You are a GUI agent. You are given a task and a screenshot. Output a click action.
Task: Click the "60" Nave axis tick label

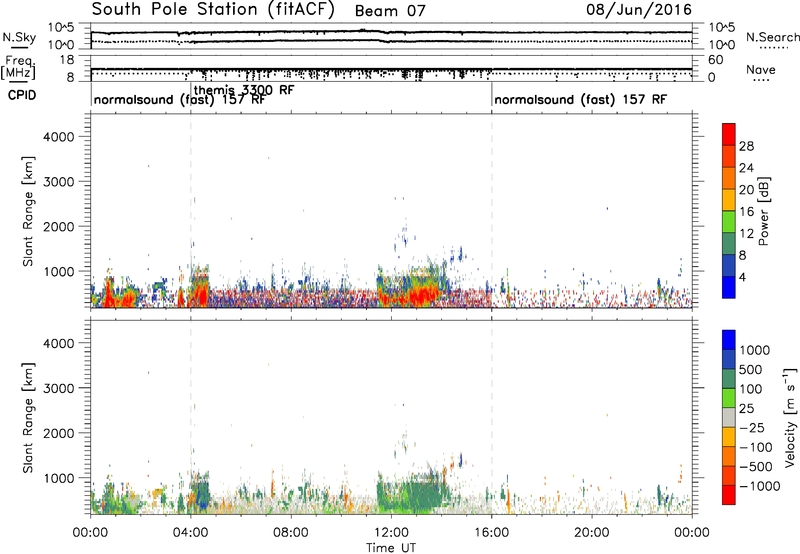[x=715, y=60]
